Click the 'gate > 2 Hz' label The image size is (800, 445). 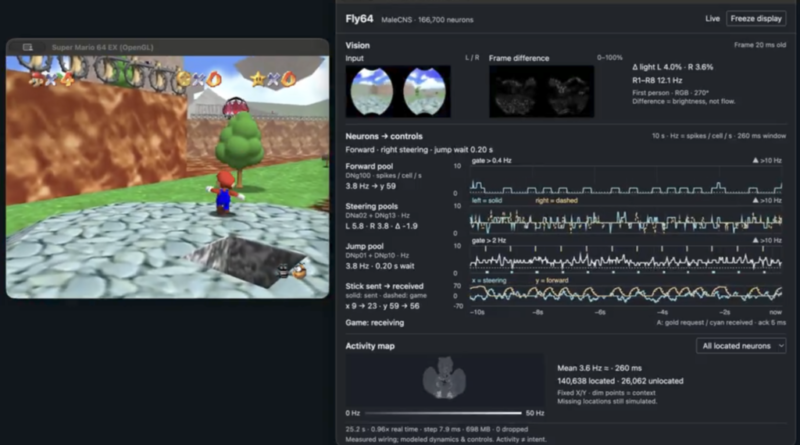pyautogui.click(x=489, y=240)
